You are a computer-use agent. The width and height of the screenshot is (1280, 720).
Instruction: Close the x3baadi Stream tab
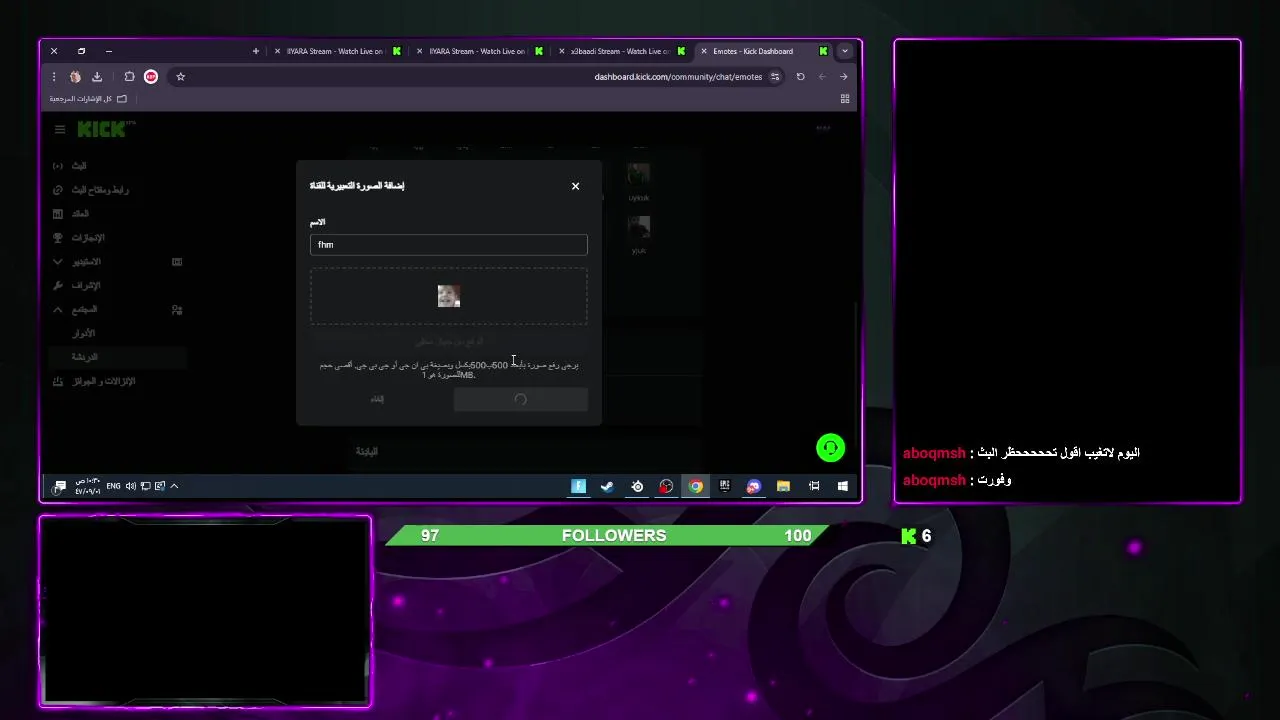click(562, 51)
